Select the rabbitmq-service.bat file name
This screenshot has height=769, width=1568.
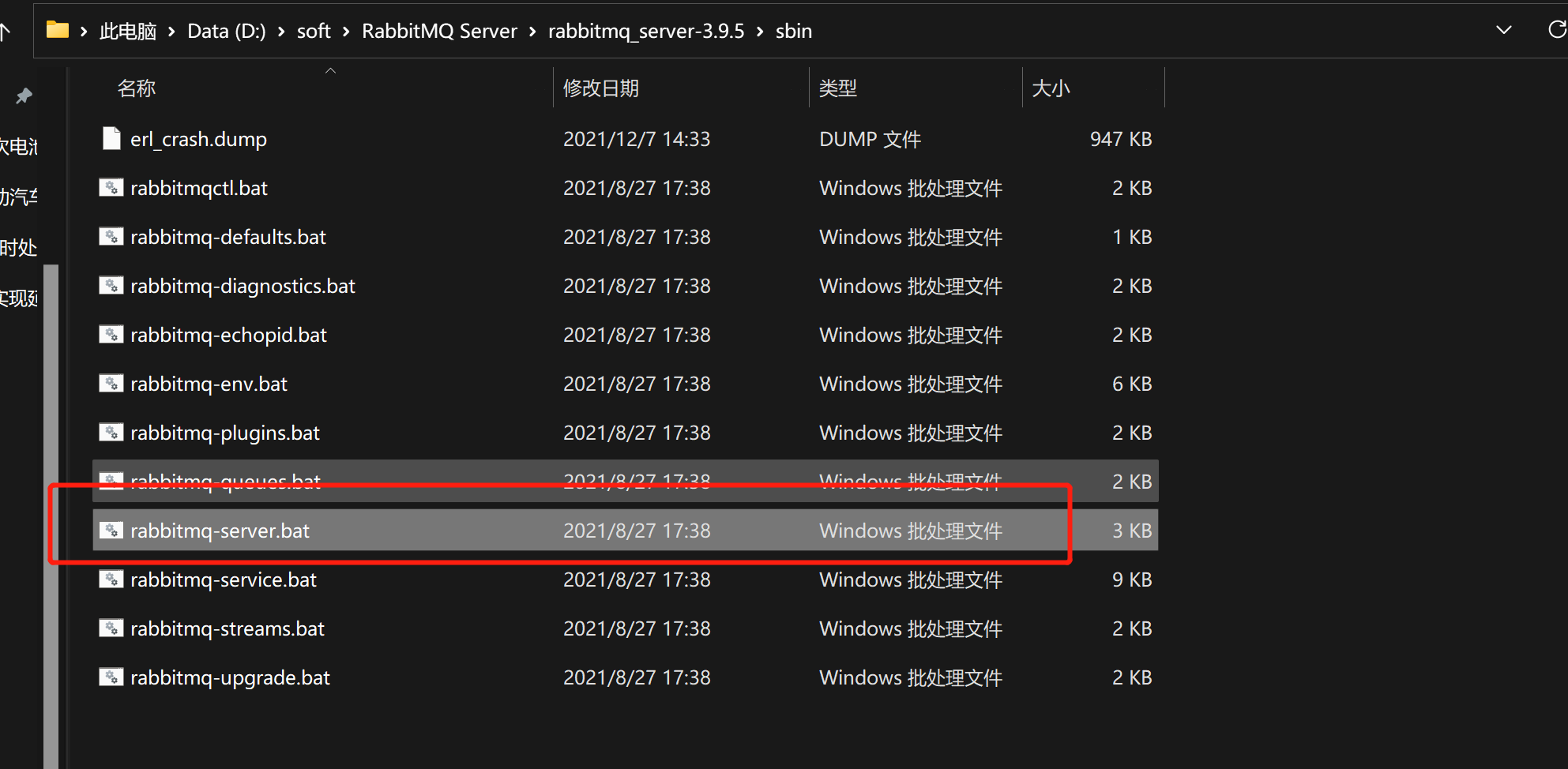pos(224,580)
